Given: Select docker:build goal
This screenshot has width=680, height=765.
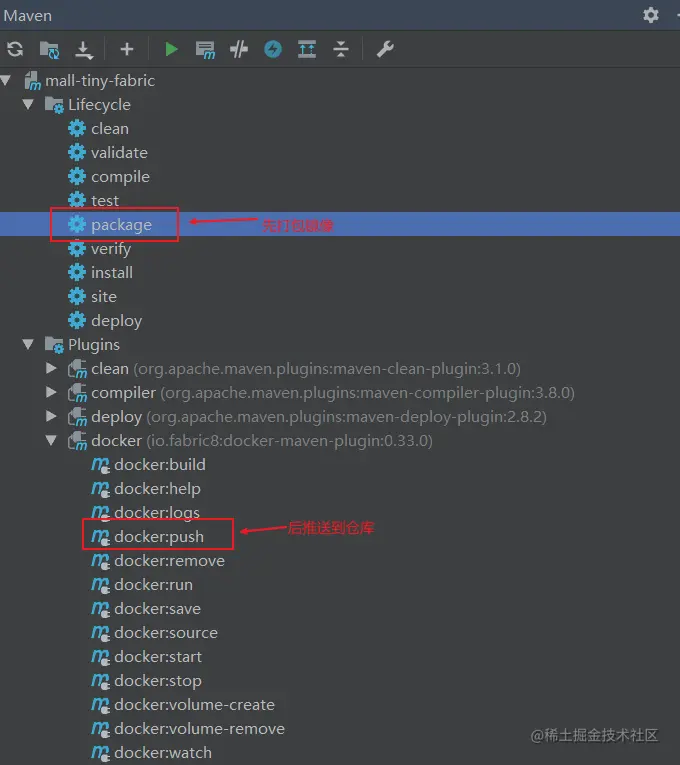Looking at the screenshot, I should tap(160, 464).
